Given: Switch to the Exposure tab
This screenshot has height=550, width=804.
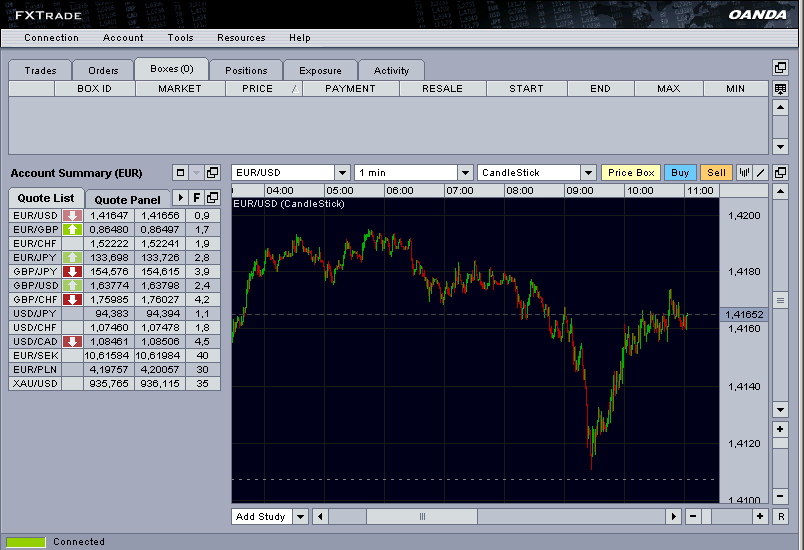Looking at the screenshot, I should click(x=320, y=71).
